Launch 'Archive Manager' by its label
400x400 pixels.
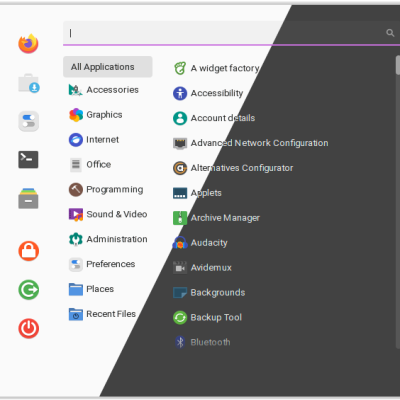[x=225, y=218]
